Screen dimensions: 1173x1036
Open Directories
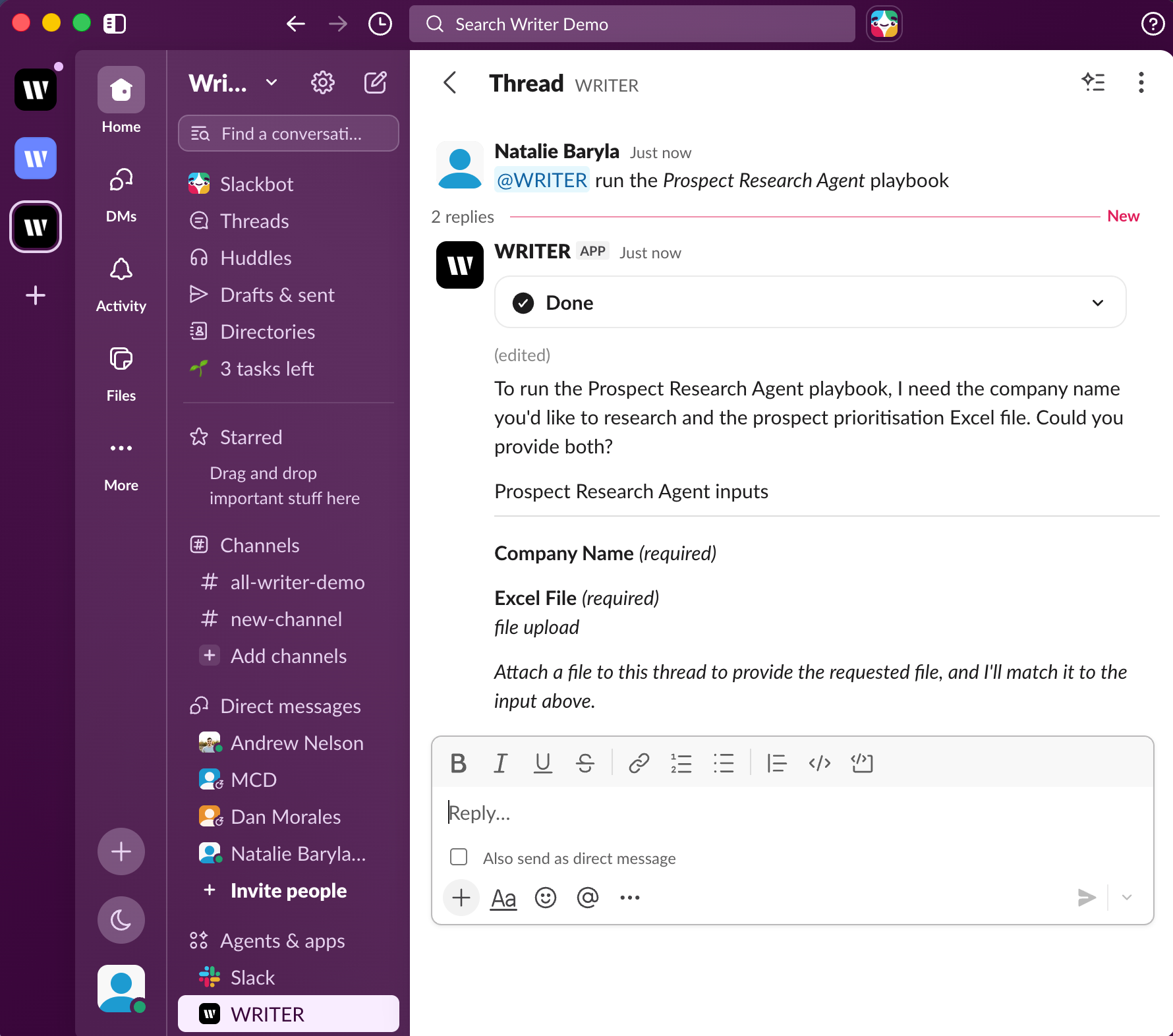coord(289,331)
